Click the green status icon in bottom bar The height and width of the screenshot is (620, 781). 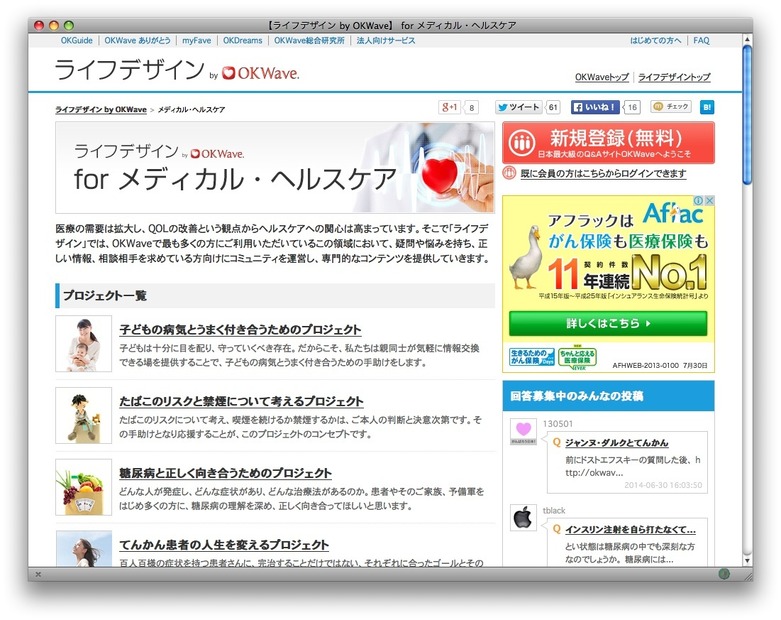click(724, 574)
